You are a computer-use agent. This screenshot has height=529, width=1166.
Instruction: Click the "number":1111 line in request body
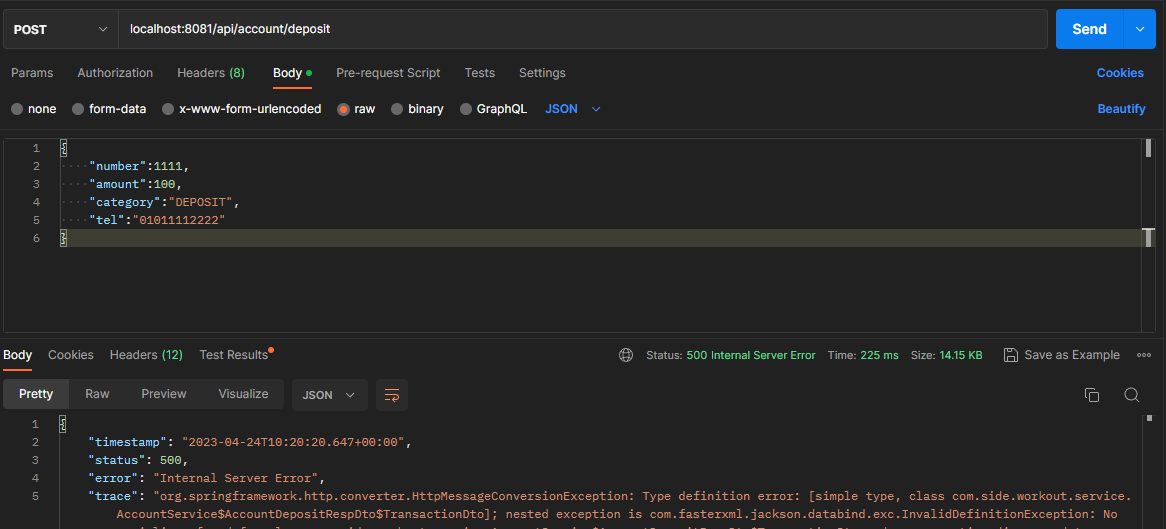[x=137, y=166]
